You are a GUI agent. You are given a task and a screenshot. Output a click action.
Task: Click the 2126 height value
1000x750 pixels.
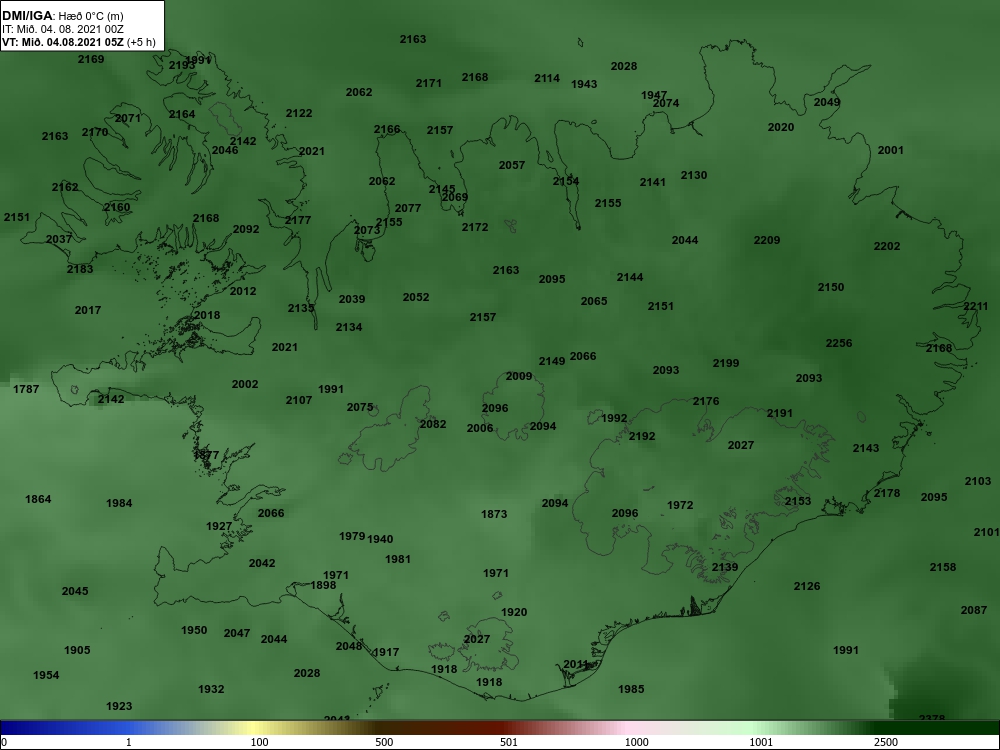click(x=807, y=586)
